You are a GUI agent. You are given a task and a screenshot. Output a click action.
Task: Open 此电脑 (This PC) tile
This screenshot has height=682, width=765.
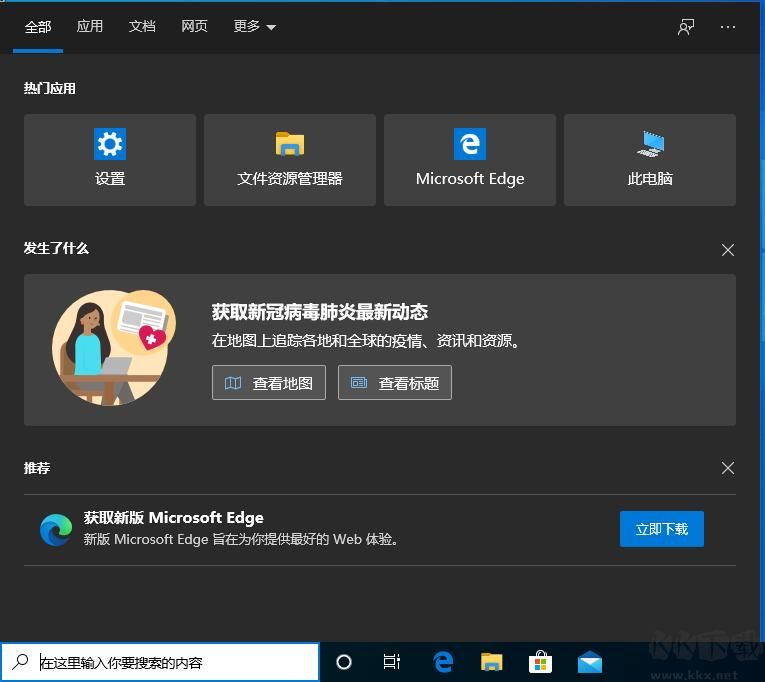pyautogui.click(x=650, y=160)
